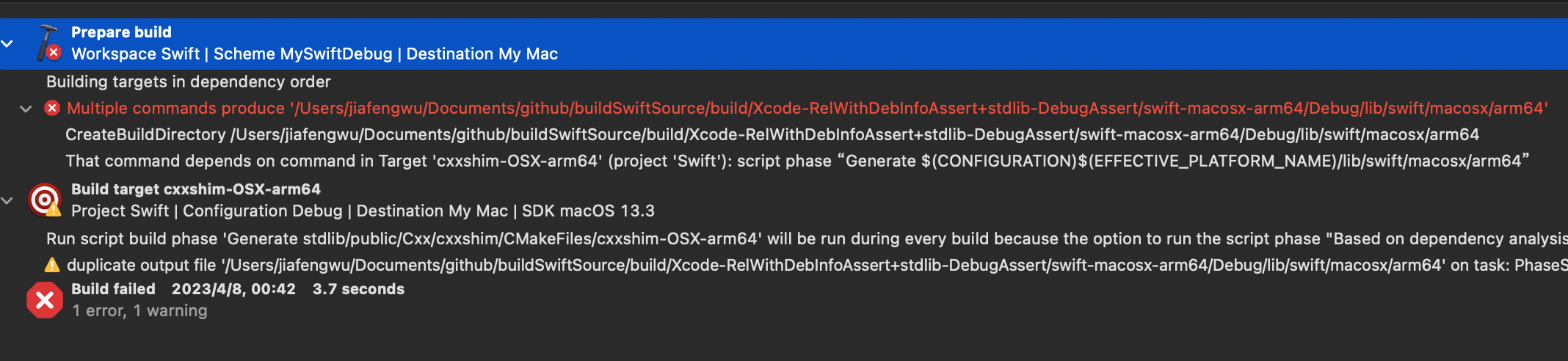Click red error icon beside Multiple commands
This screenshot has width=1568, height=361.
click(52, 109)
